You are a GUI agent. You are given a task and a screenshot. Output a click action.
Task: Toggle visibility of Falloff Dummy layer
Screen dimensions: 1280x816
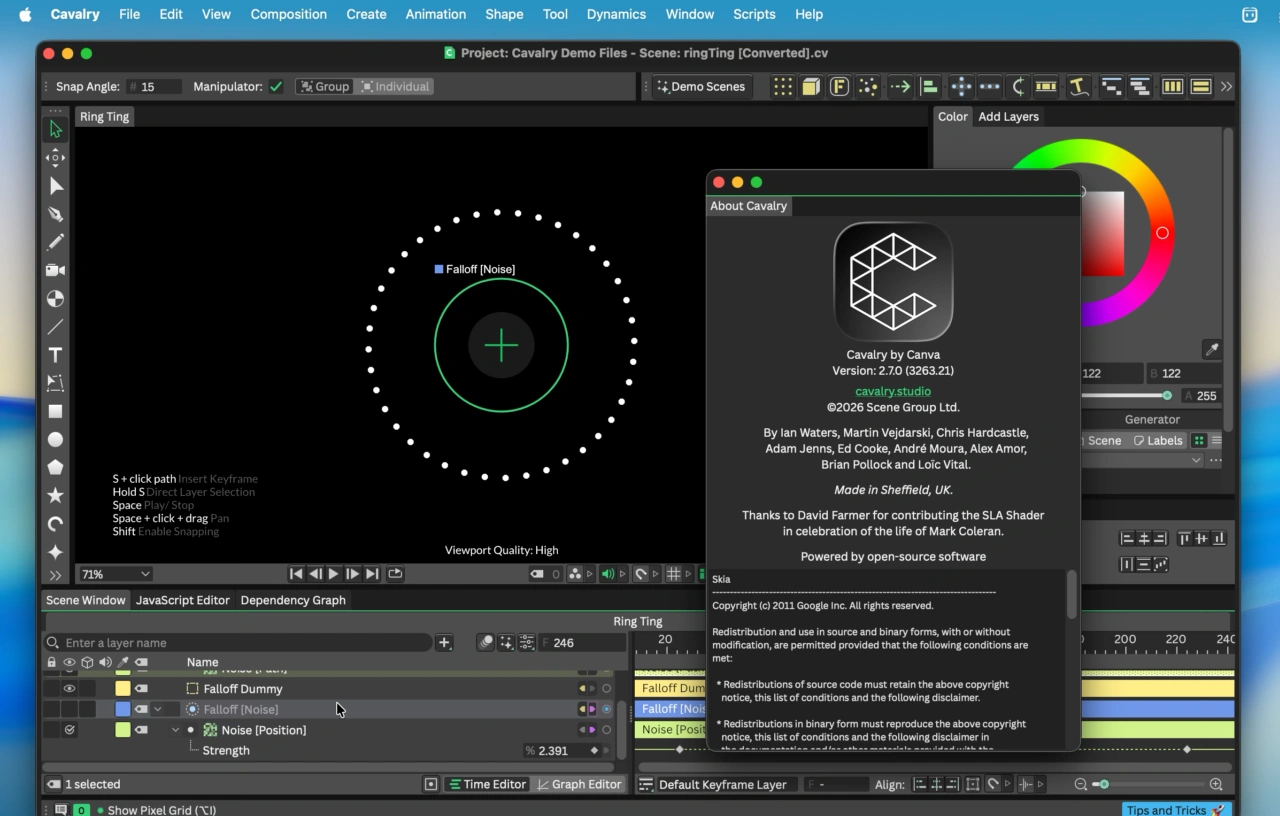coord(69,689)
